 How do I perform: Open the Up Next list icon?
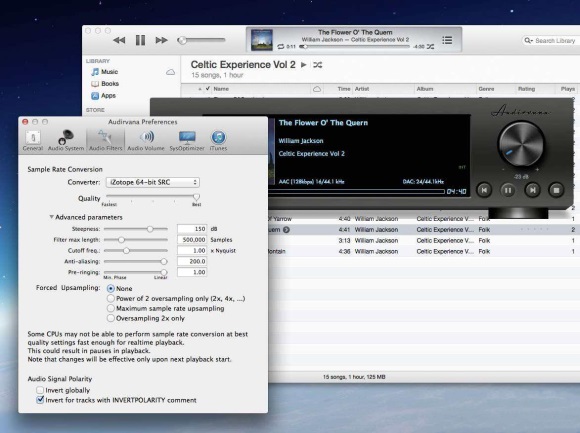(447, 40)
